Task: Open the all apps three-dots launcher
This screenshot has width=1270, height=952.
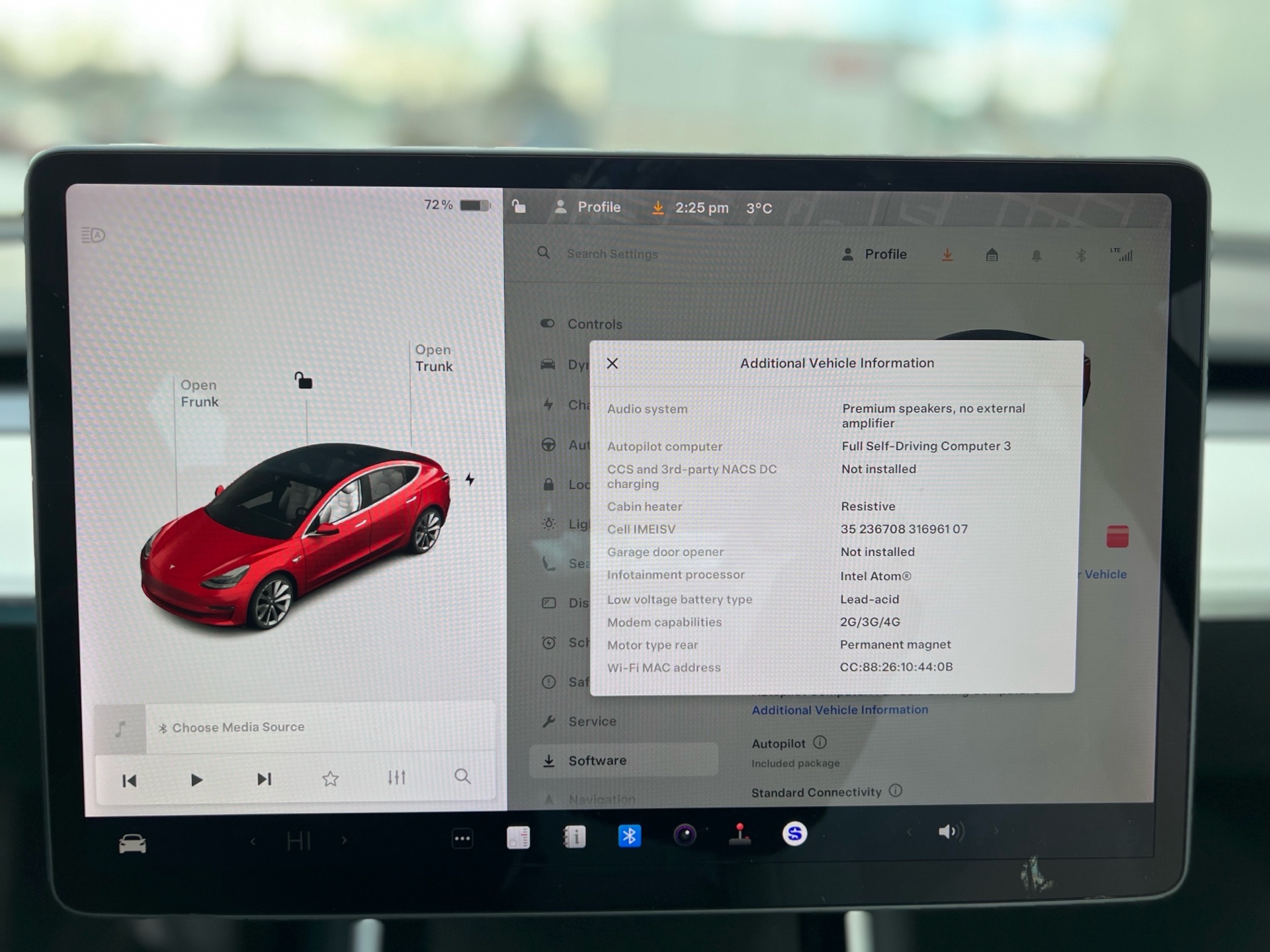Action: tap(462, 839)
